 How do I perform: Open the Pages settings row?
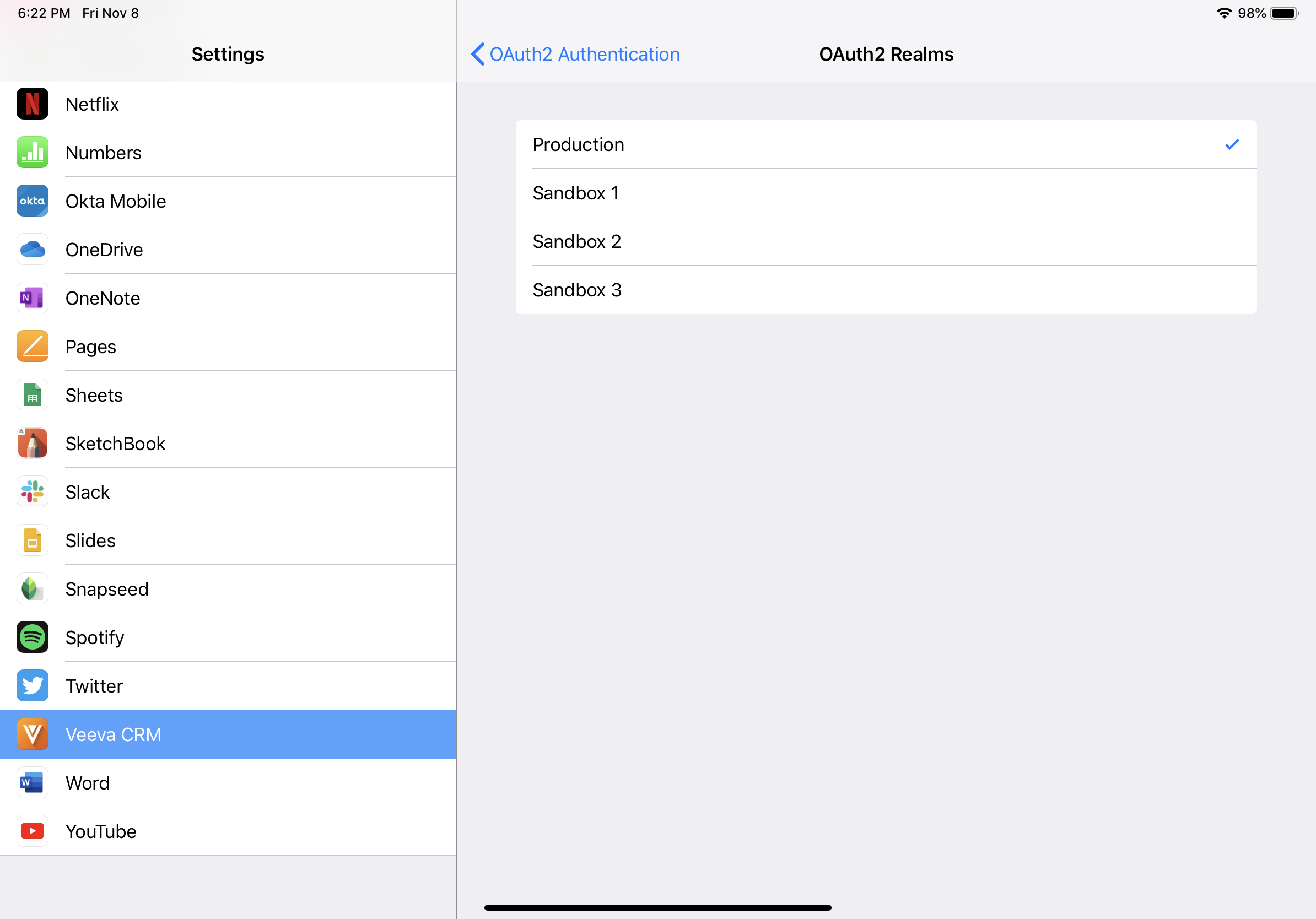pos(90,347)
